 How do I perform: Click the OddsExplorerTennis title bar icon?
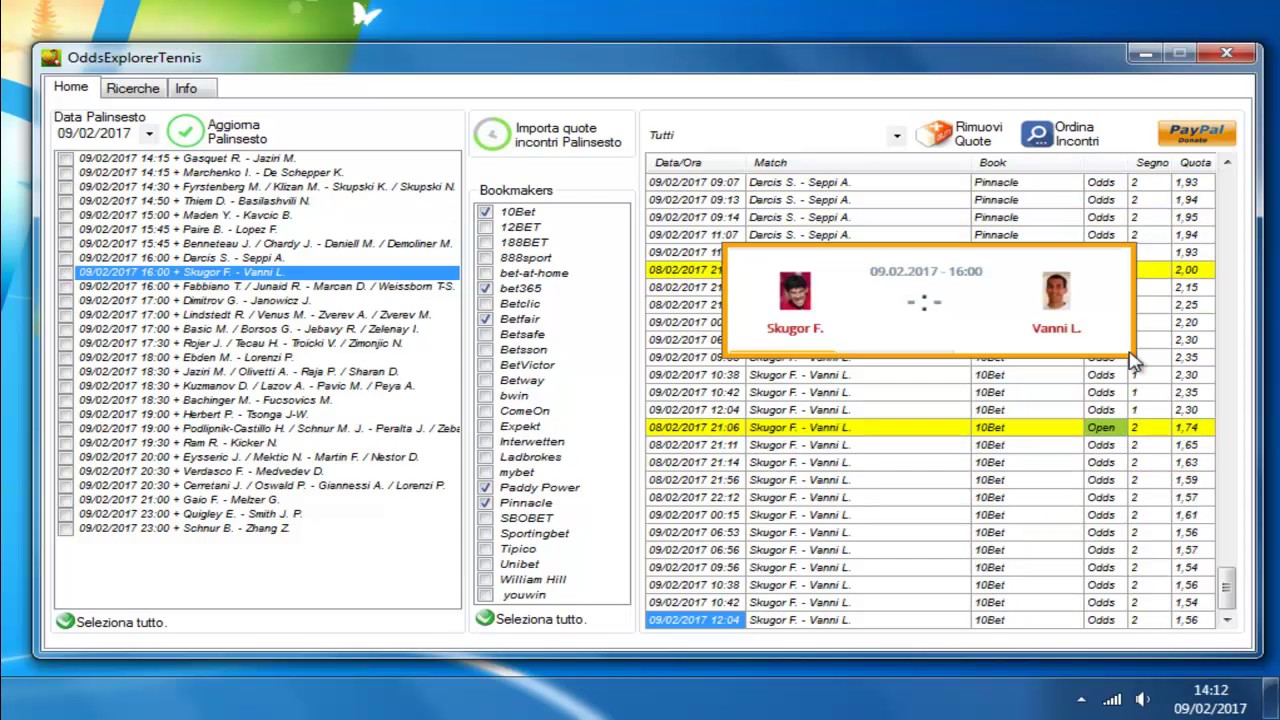(51, 58)
